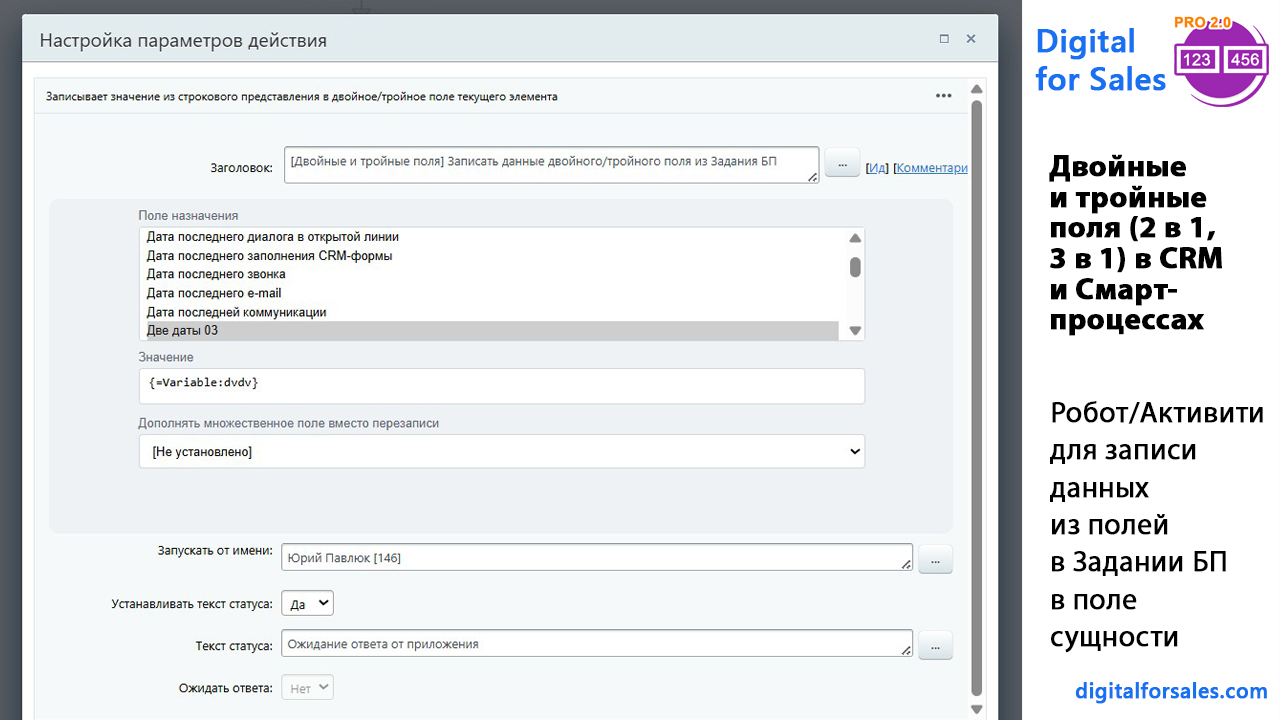Image resolution: width=1280 pixels, height=720 pixels.
Task: Open the picker next to Запускать от имени
Action: tap(935, 560)
